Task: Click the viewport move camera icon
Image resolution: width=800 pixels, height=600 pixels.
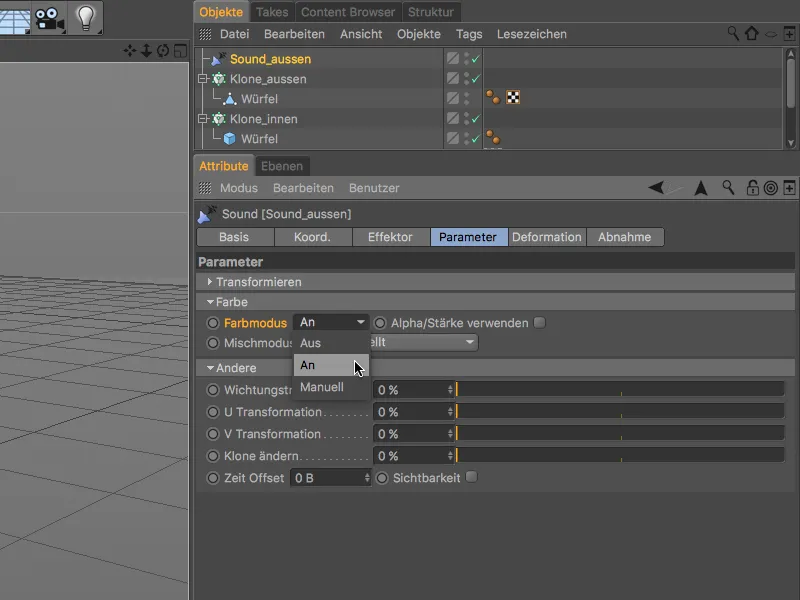Action: (130, 51)
